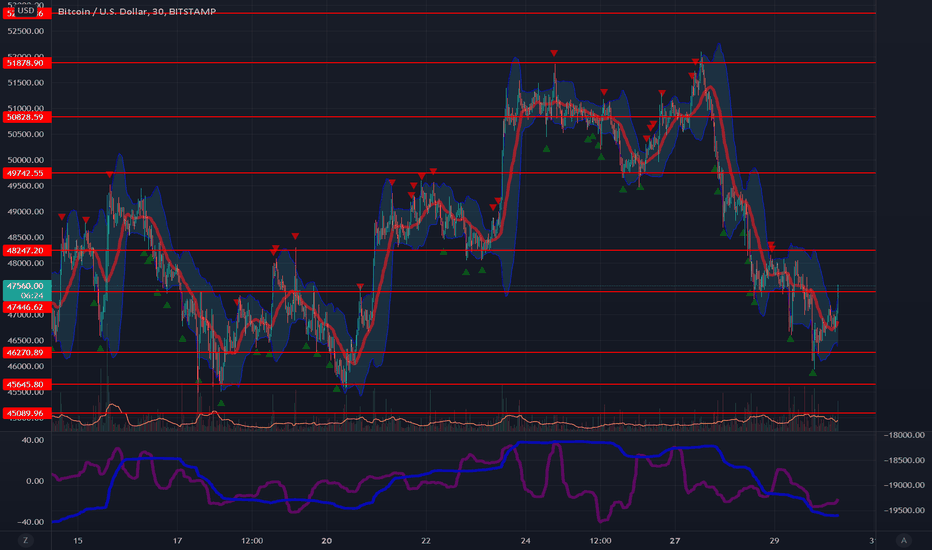The width and height of the screenshot is (932, 550).
Task: Select the 45645.80 red price label
Action: click(x=26, y=385)
